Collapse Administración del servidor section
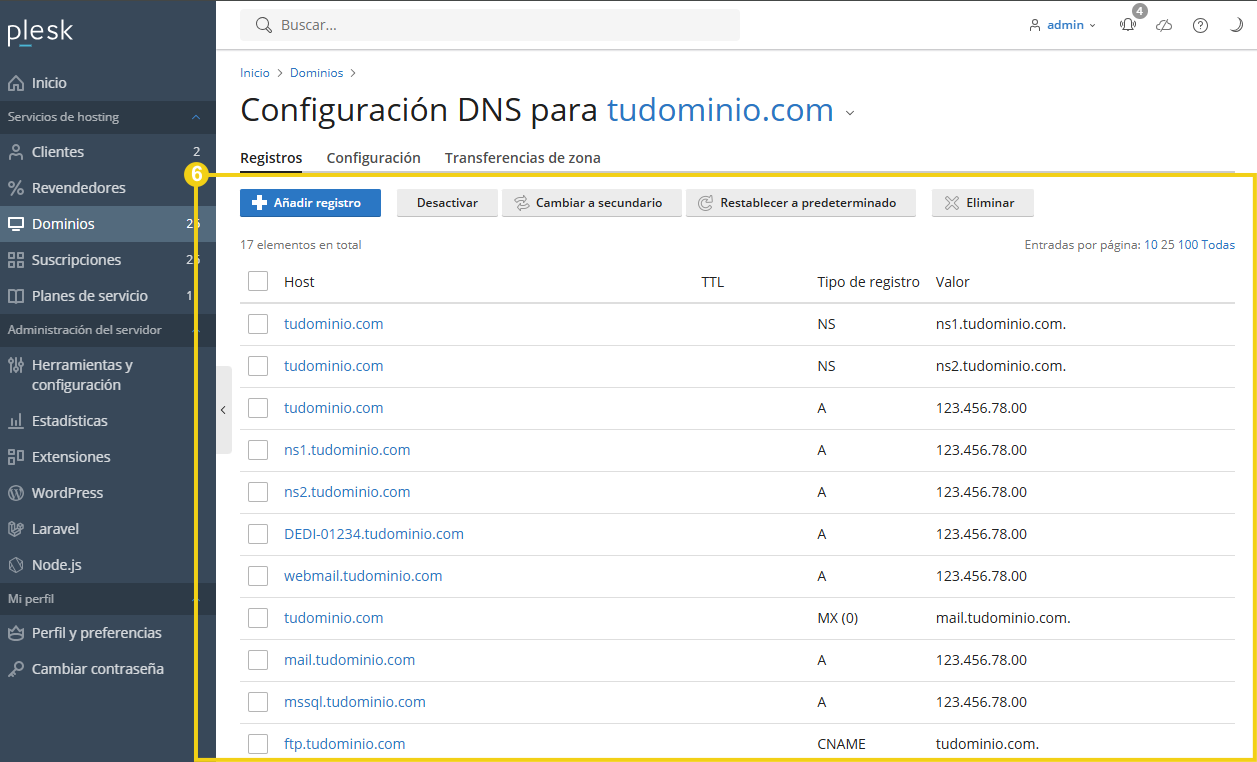Viewport: 1257px width, 762px height. [196, 330]
